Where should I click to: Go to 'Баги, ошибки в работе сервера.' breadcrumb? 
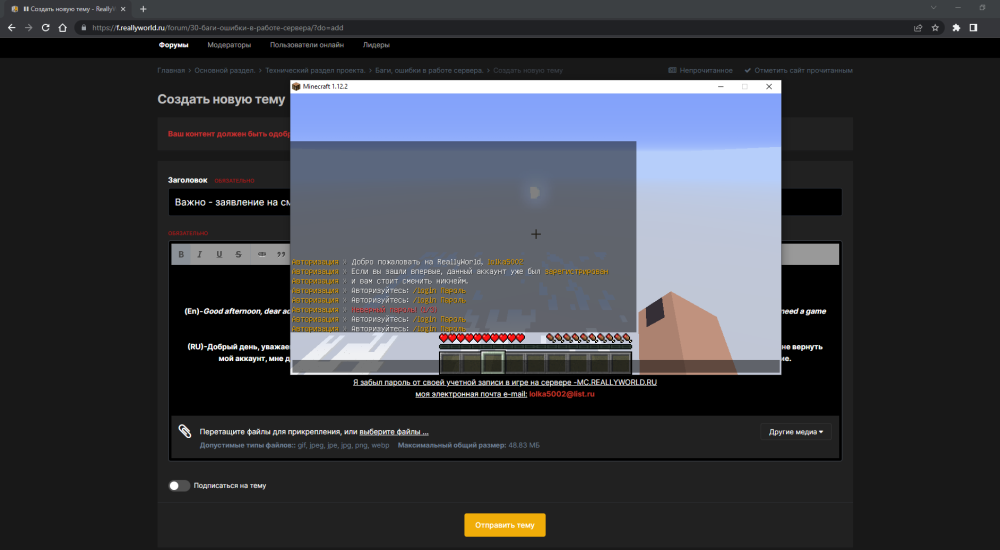pos(429,71)
